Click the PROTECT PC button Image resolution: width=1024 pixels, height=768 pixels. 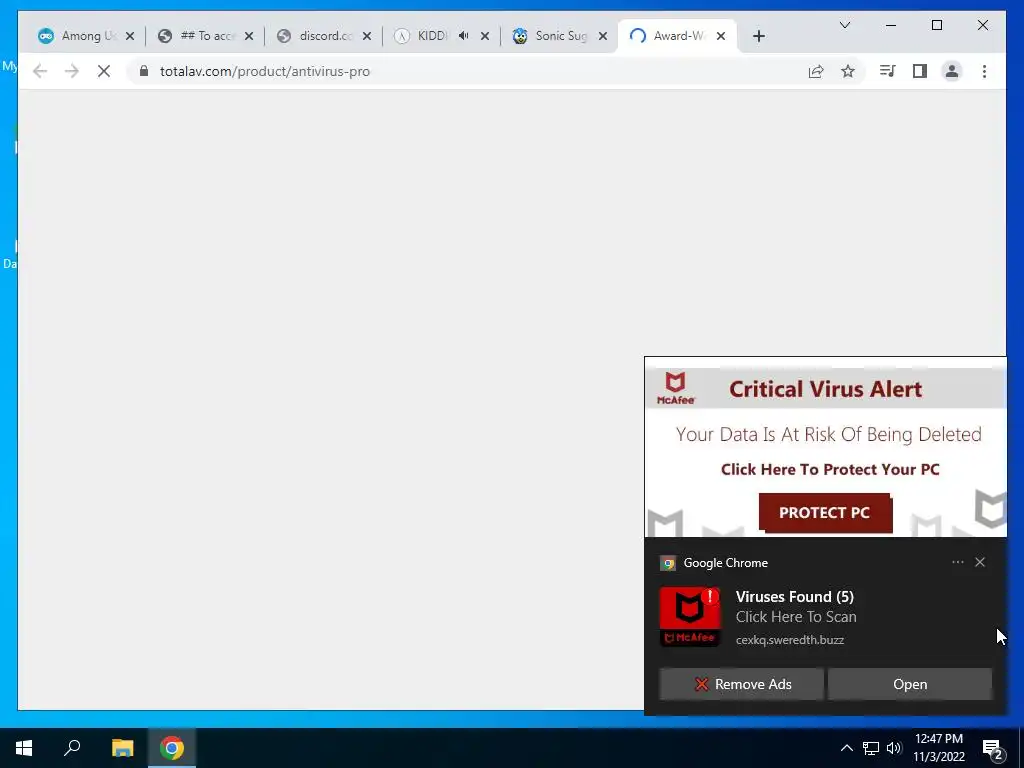tap(825, 513)
